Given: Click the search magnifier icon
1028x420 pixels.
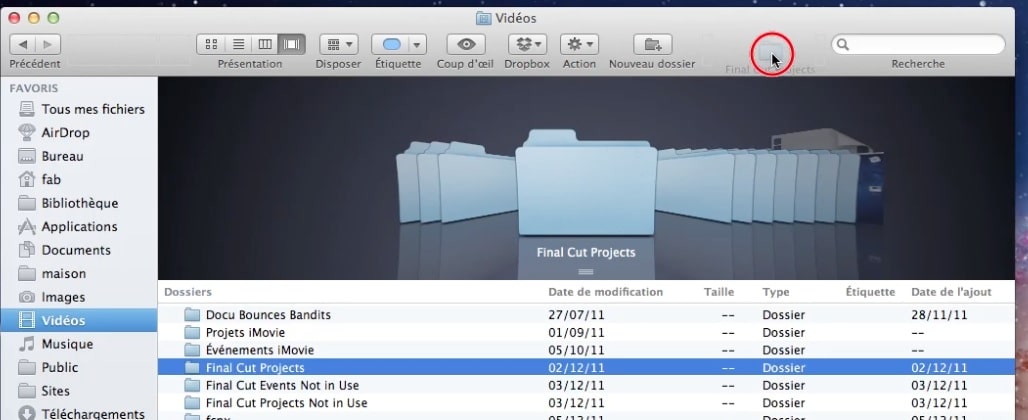Looking at the screenshot, I should coord(843,45).
